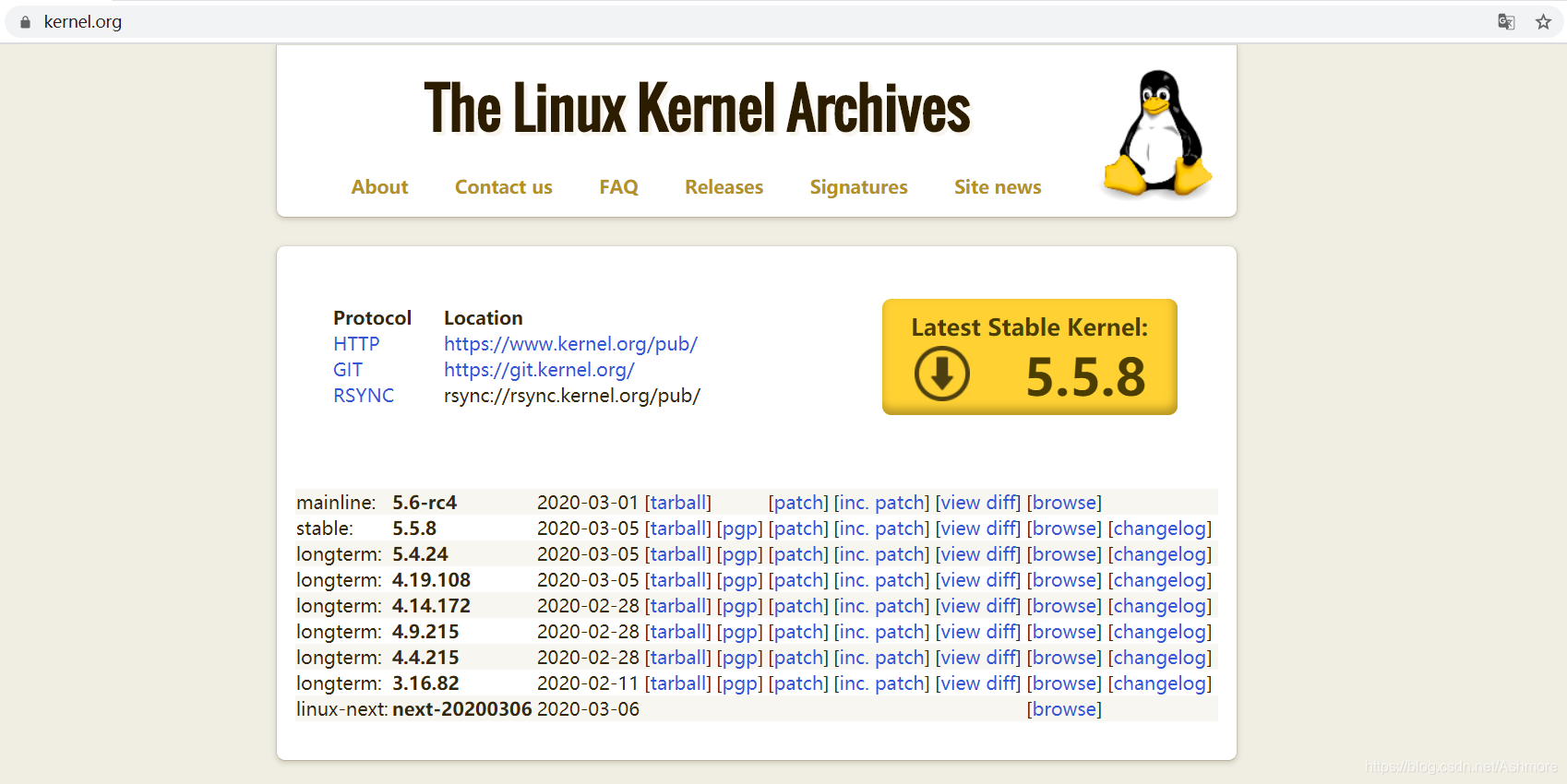Open patch for longterm 4.14.172
The height and width of the screenshot is (784, 1567).
[798, 606]
